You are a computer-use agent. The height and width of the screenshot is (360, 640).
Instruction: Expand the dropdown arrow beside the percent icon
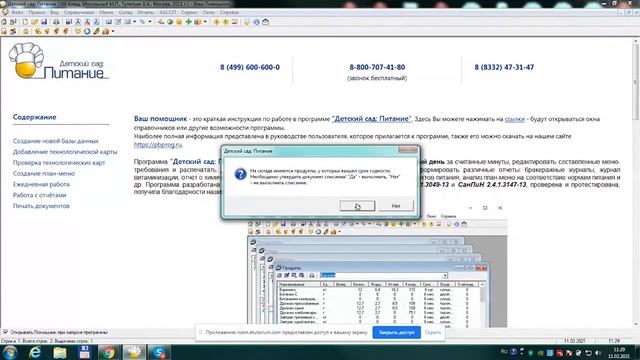150,22
